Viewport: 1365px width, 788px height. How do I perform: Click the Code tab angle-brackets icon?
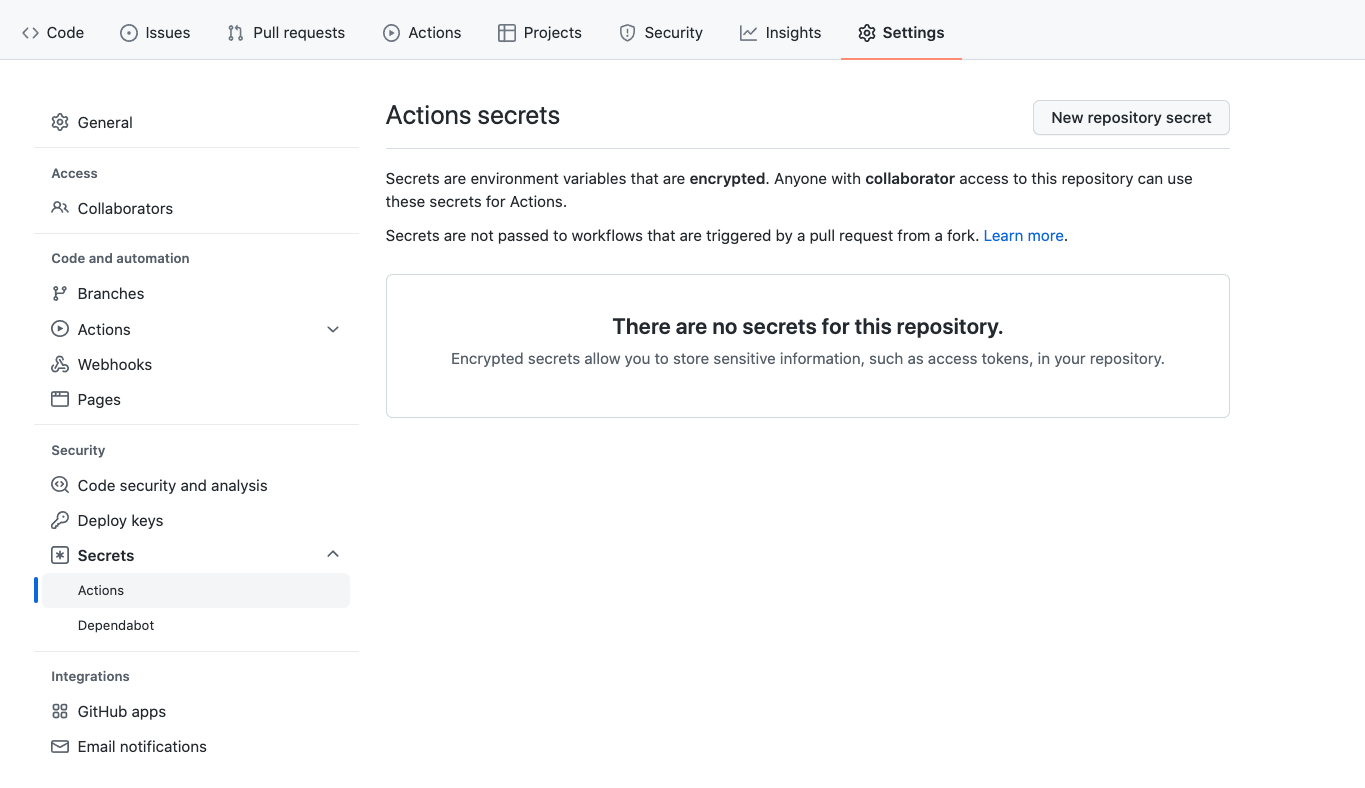[30, 33]
